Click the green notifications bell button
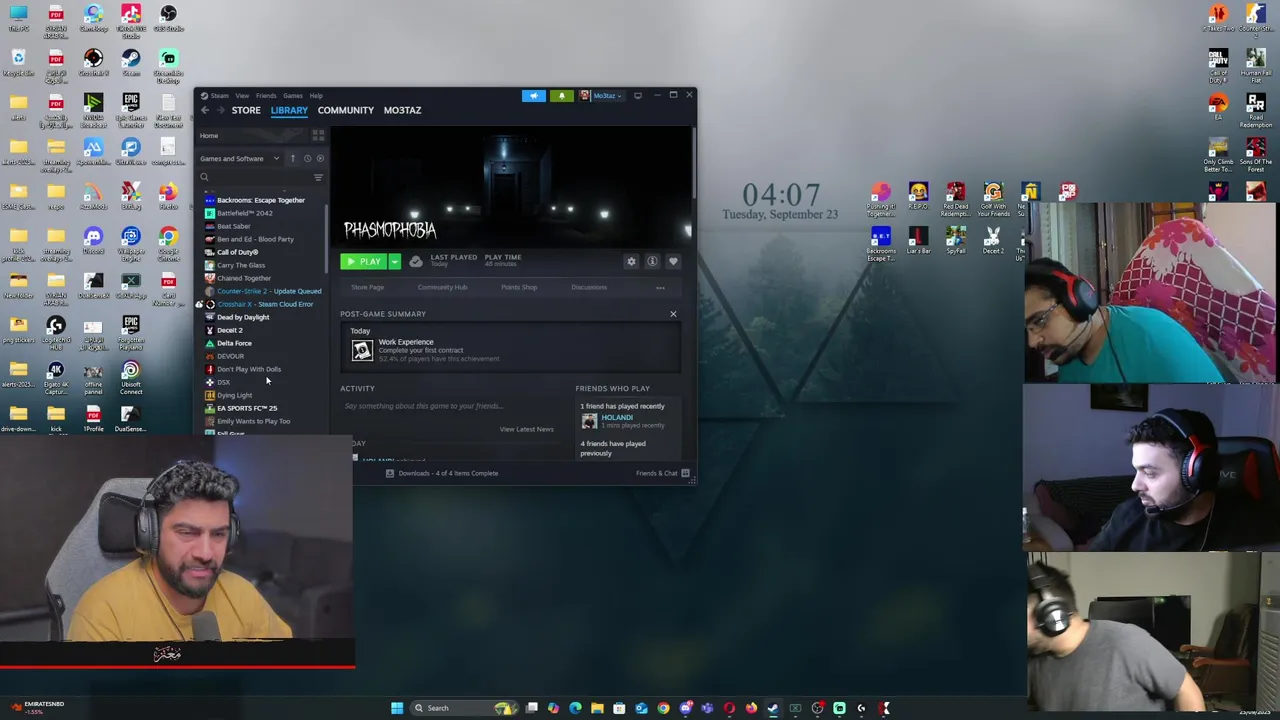The height and width of the screenshot is (720, 1280). (561, 96)
